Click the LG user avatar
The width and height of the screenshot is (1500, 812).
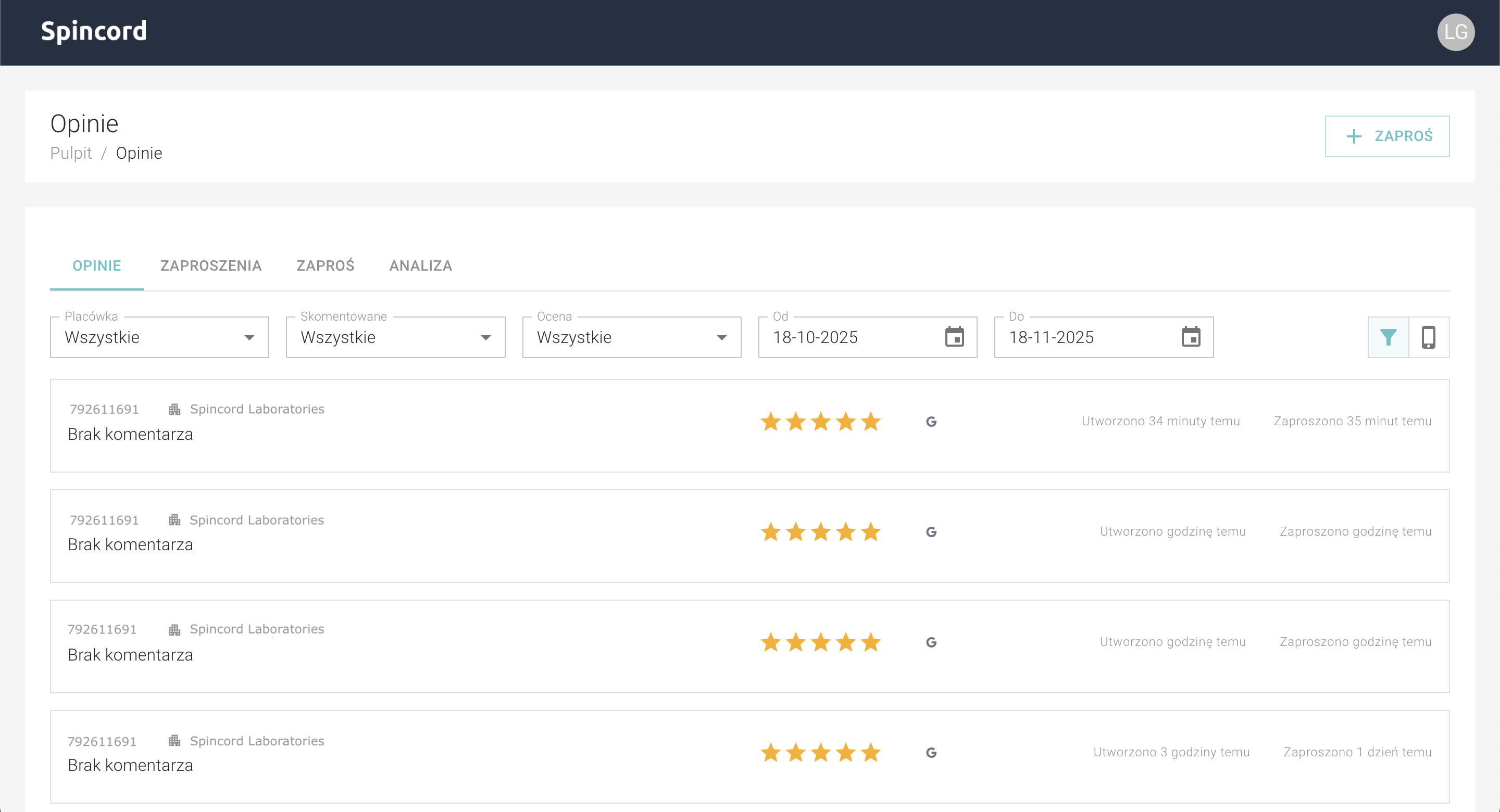(1455, 32)
